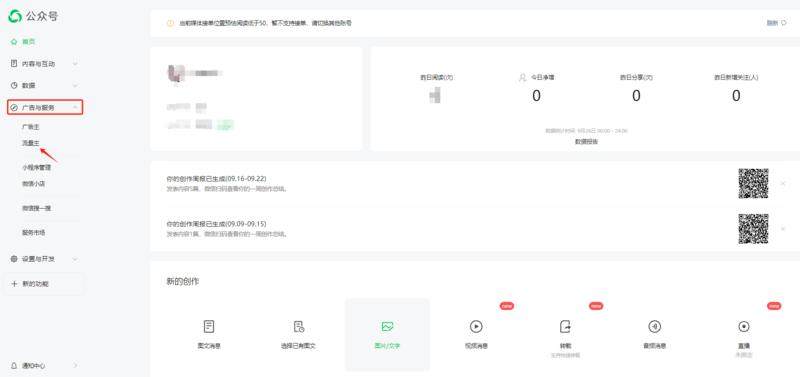Expand the 设置与开发 section

pyautogui.click(x=45, y=259)
